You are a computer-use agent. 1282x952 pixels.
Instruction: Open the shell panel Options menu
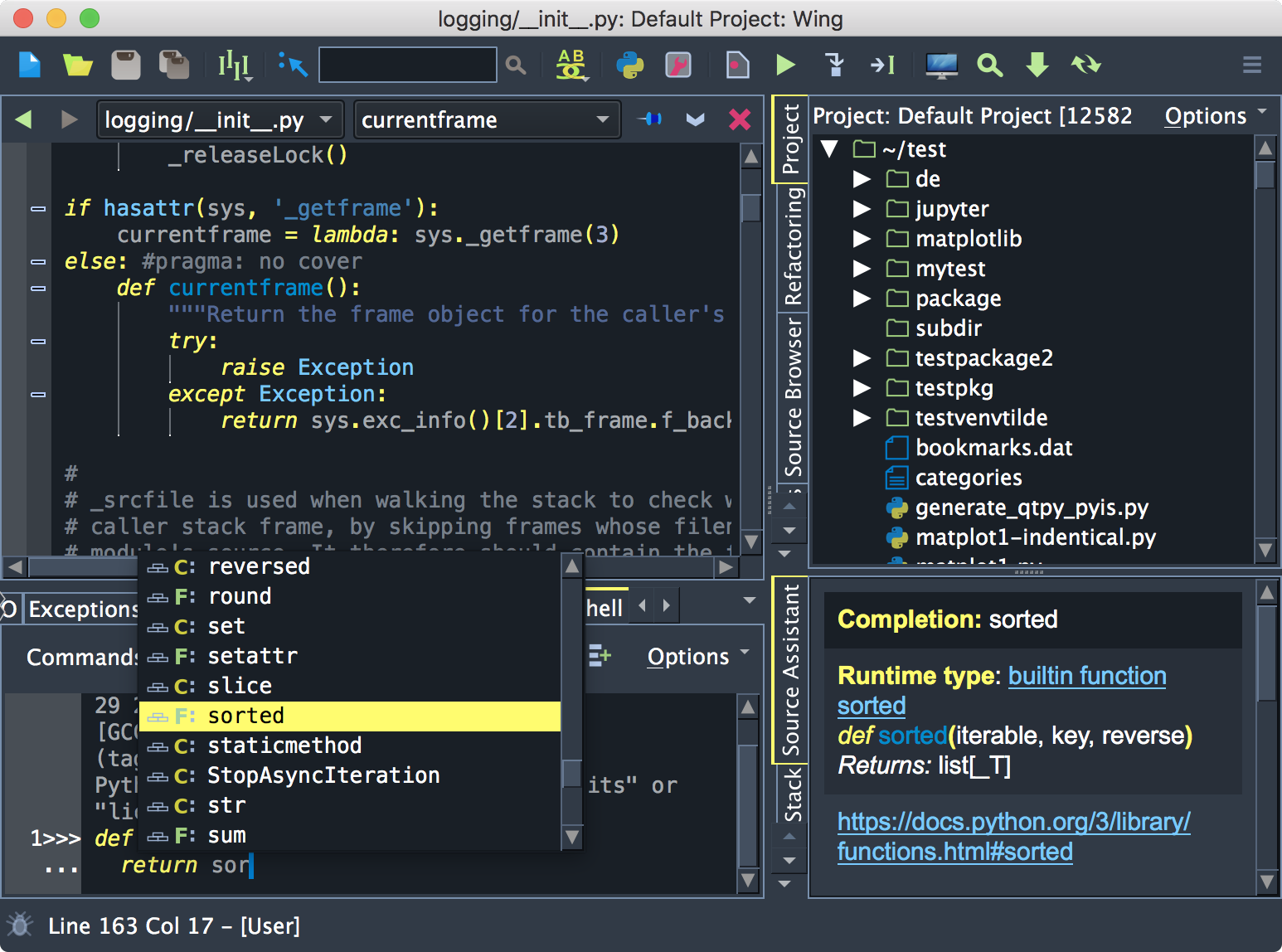(698, 656)
